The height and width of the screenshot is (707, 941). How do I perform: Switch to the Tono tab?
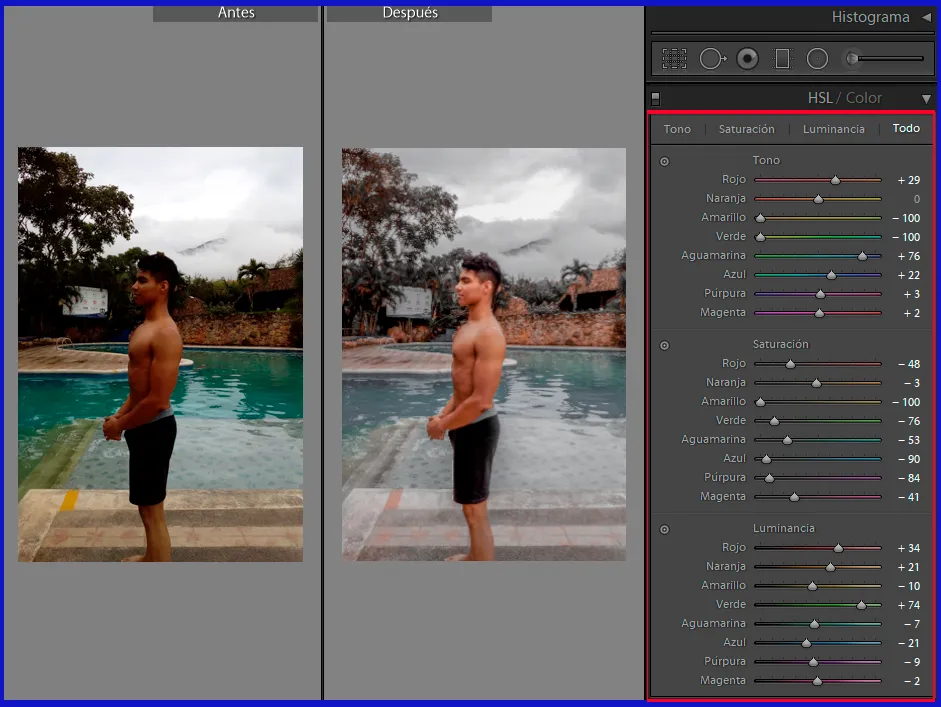677,129
